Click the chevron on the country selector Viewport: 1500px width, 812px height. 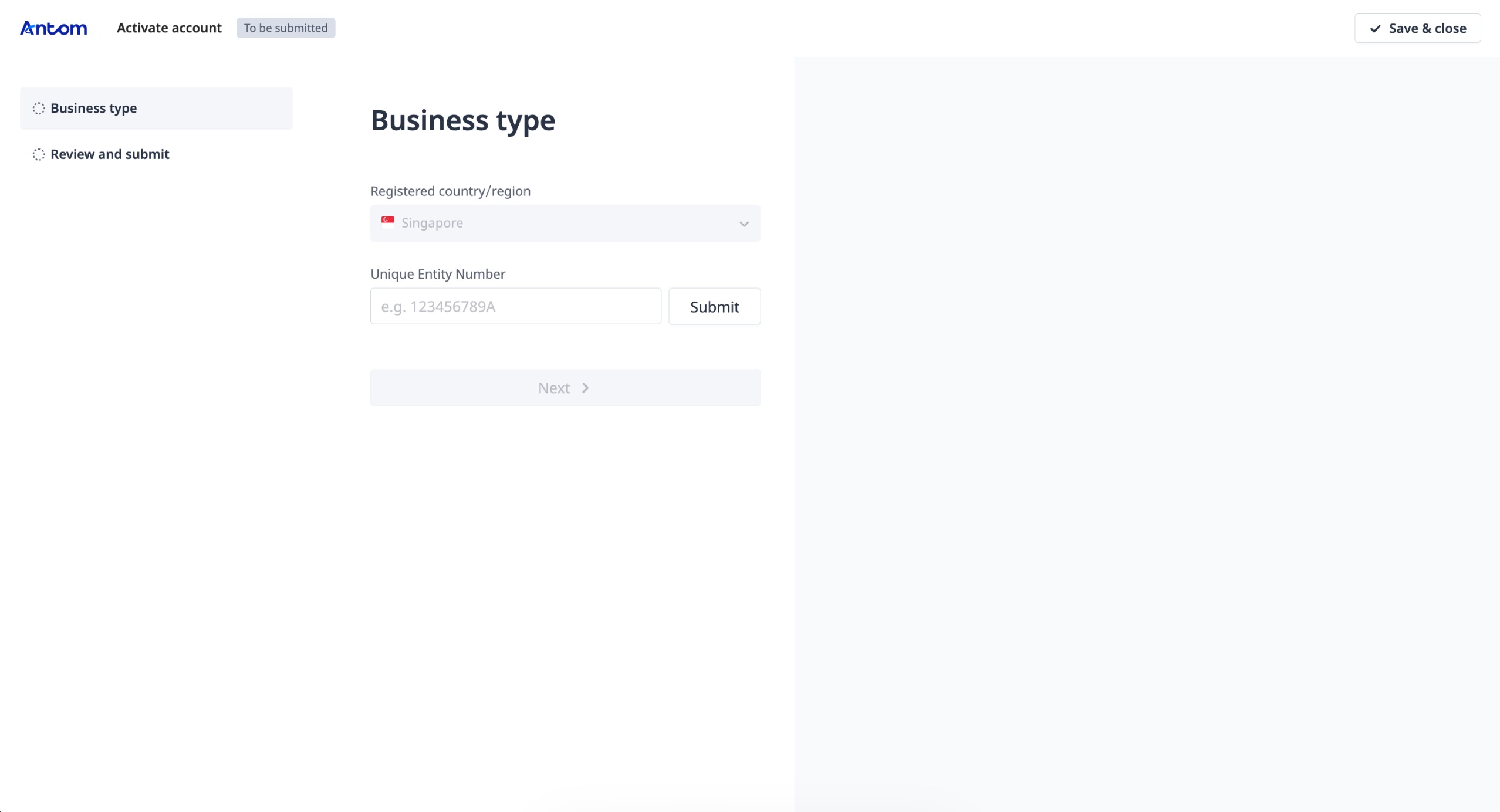(x=743, y=223)
